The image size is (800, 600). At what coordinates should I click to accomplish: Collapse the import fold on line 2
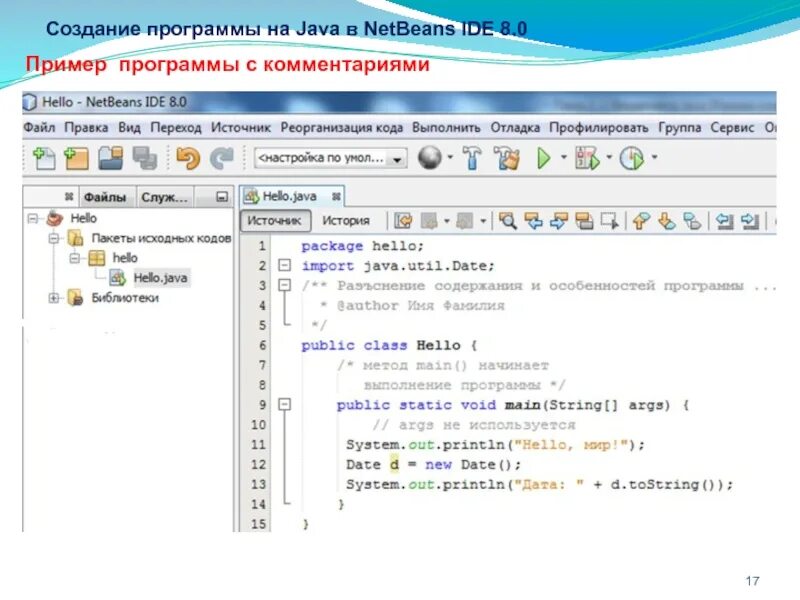click(x=285, y=265)
